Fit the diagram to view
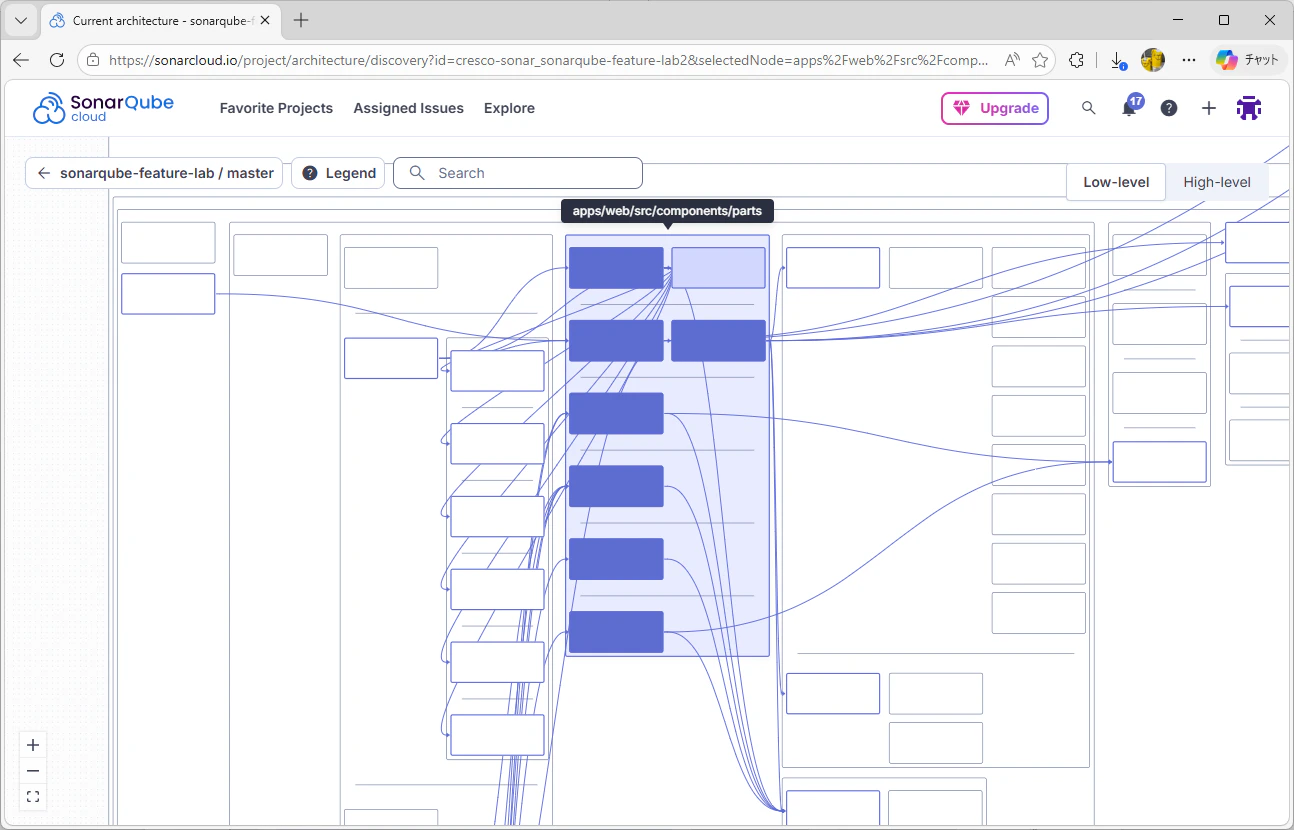 pos(33,797)
